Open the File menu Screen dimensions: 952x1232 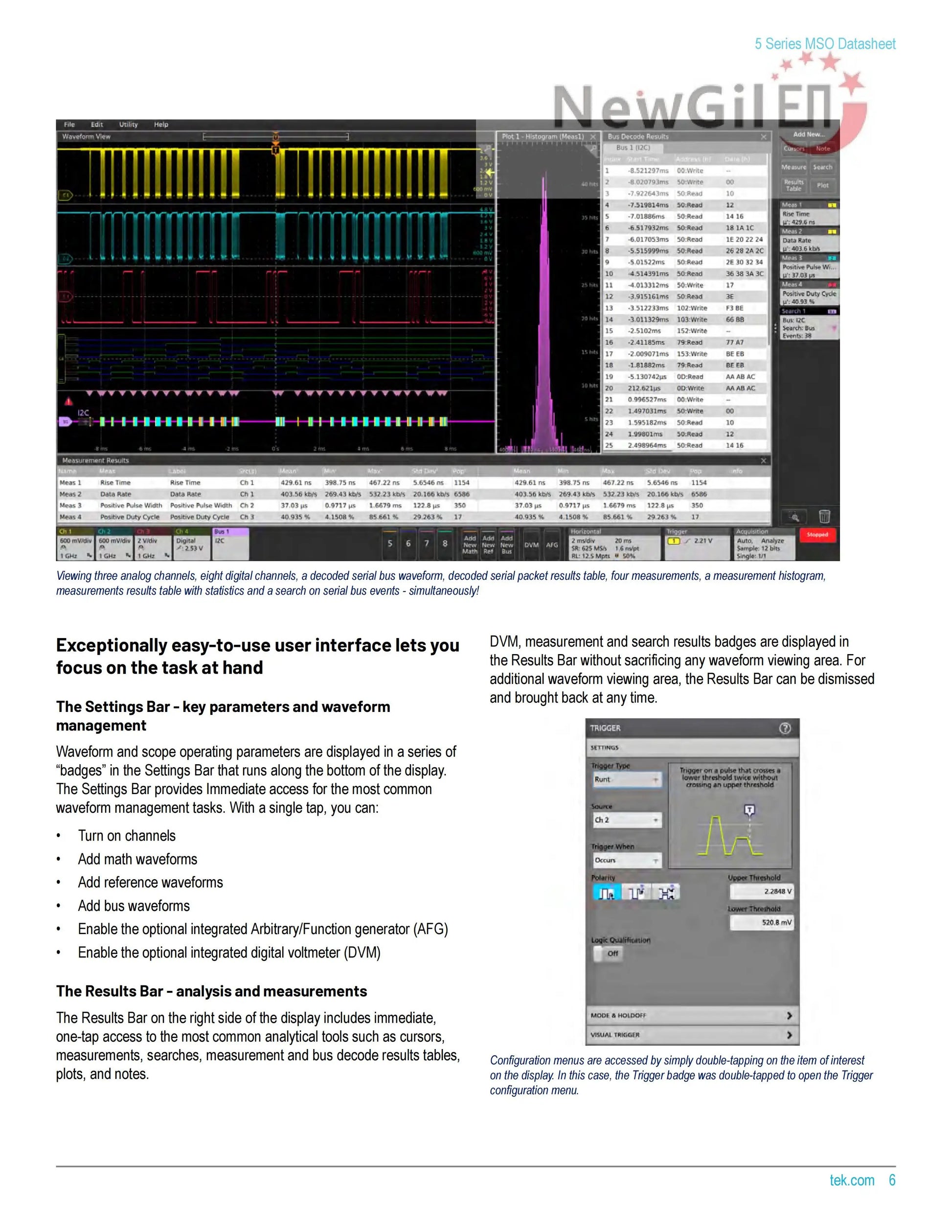click(69, 125)
